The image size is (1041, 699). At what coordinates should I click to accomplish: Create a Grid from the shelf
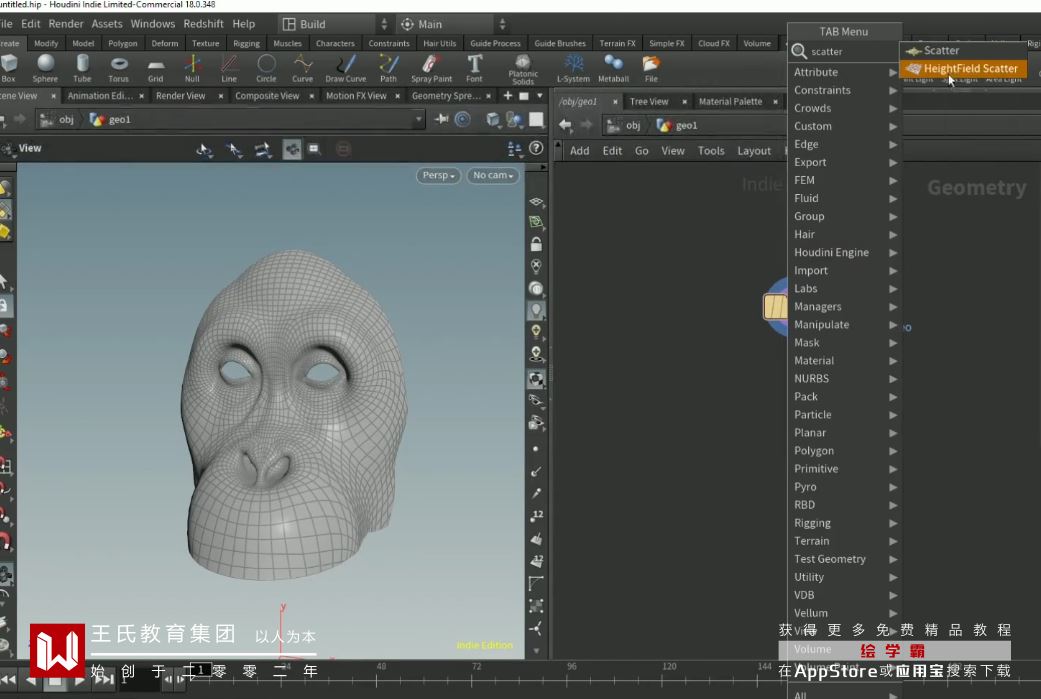pos(156,67)
